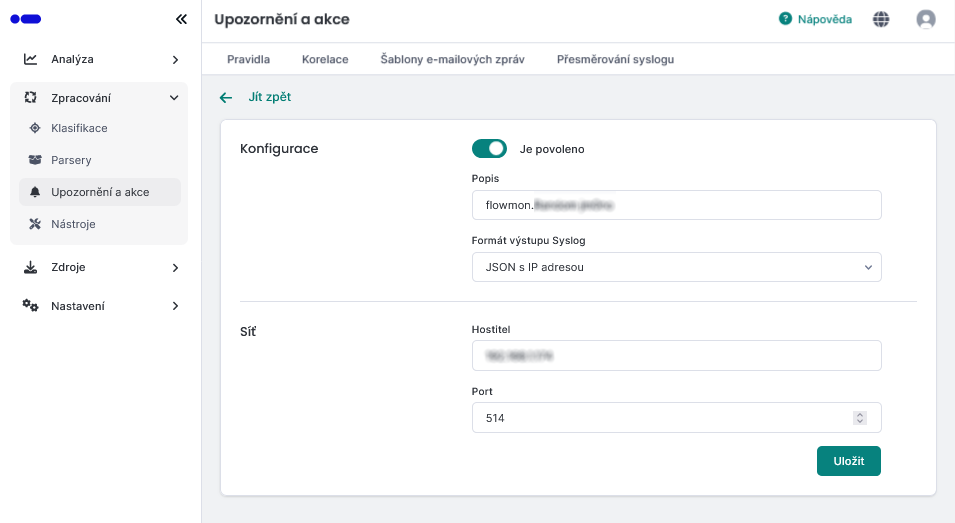Image resolution: width=955 pixels, height=523 pixels.
Task: Toggle the Je povoleno switch
Action: (489, 149)
